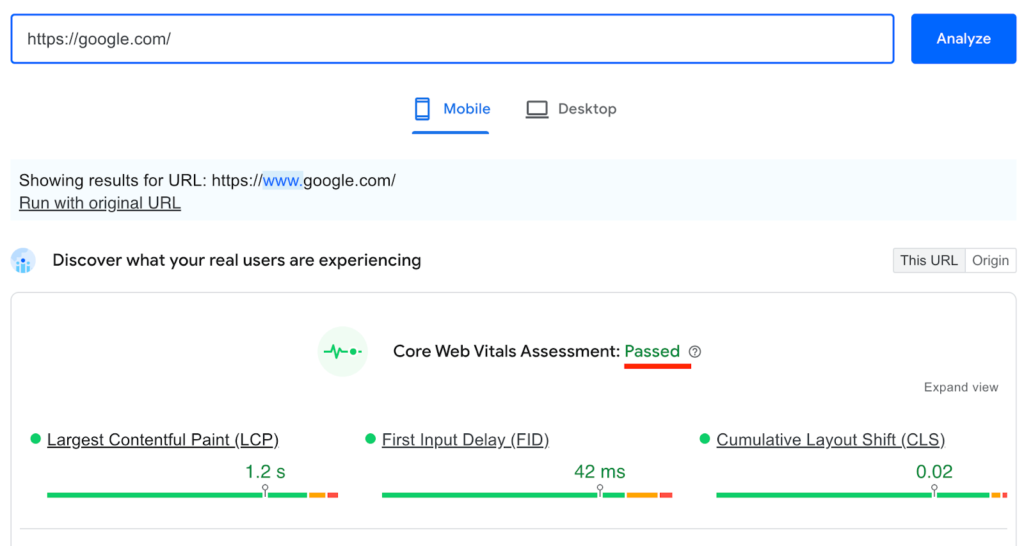The height and width of the screenshot is (546, 1024).
Task: Open Largest Contentful Paint (LCP) link
Action: pos(162,440)
